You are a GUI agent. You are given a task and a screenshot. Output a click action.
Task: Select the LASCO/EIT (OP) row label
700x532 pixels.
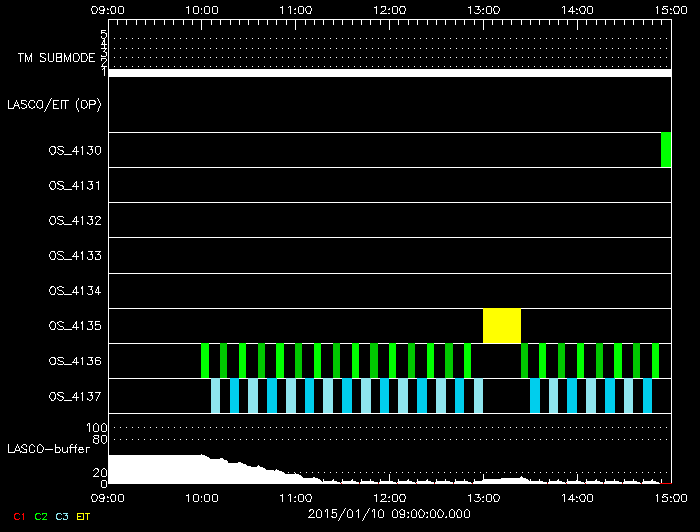coord(54,104)
